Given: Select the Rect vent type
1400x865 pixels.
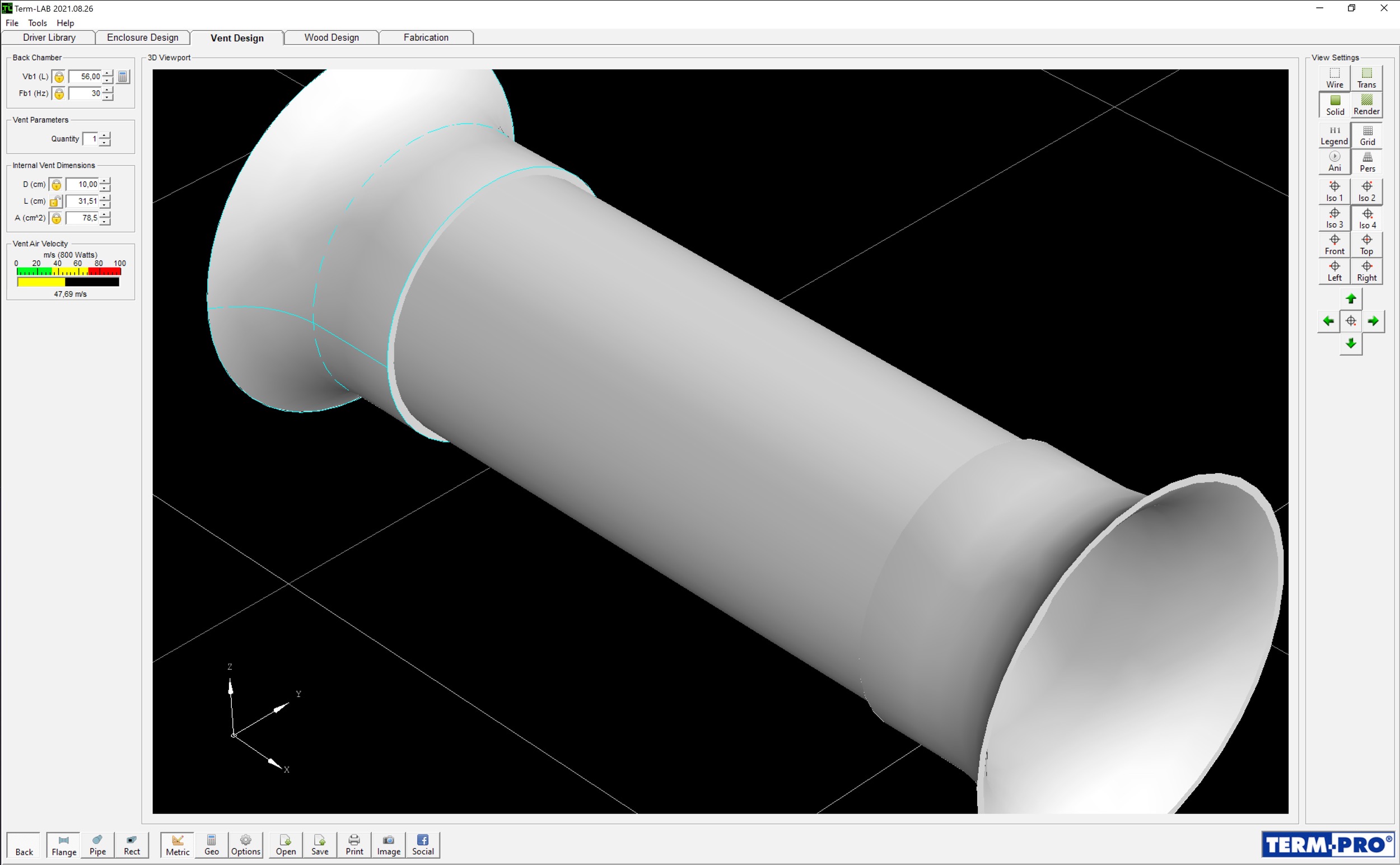Looking at the screenshot, I should (x=132, y=844).
